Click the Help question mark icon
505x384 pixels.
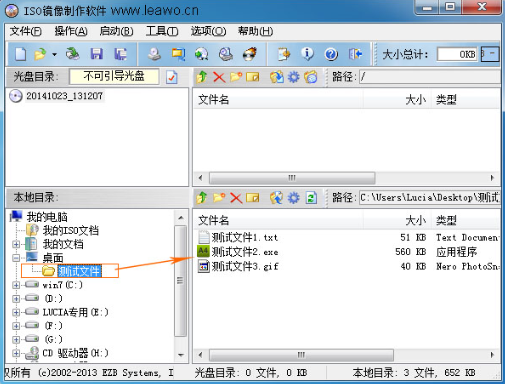(331, 54)
